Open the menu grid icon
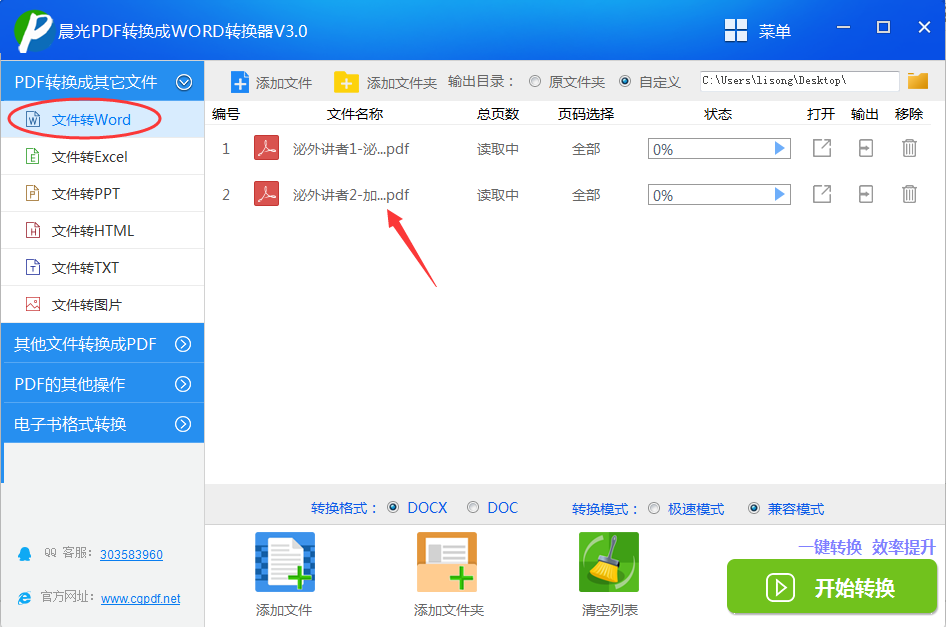946x627 pixels. [x=735, y=30]
